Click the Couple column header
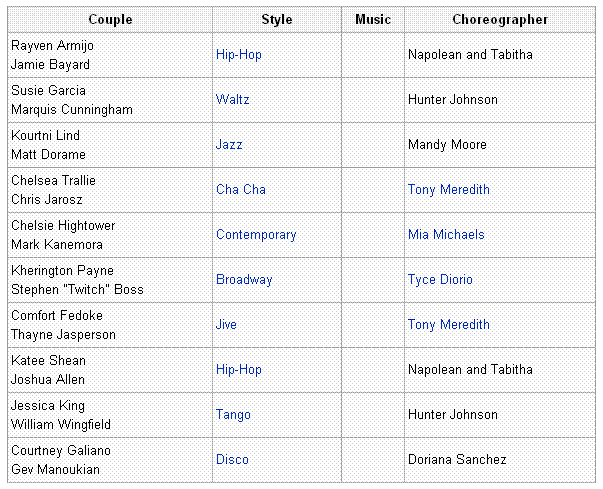 point(110,20)
